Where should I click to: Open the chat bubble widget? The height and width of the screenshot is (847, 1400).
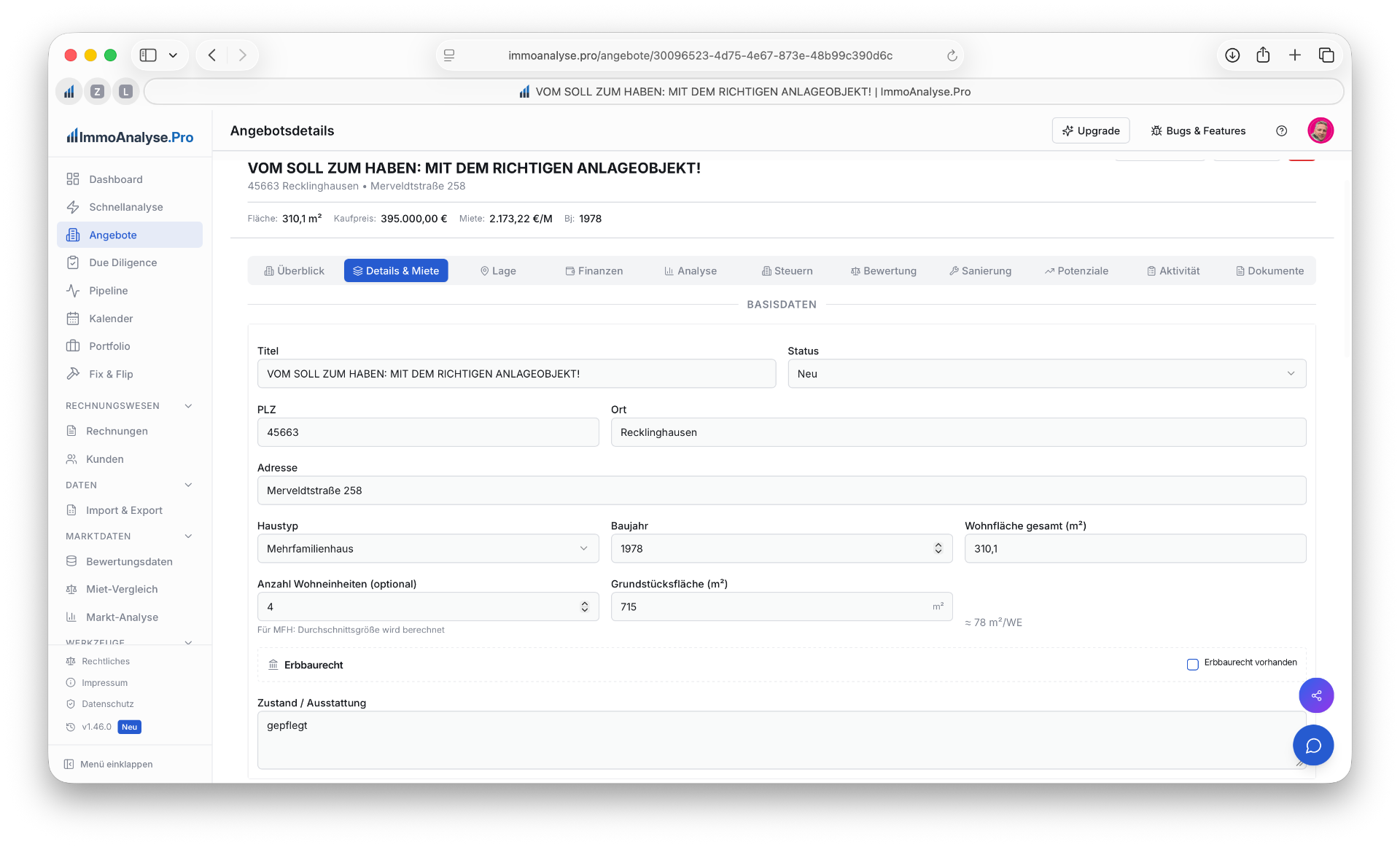click(x=1313, y=745)
